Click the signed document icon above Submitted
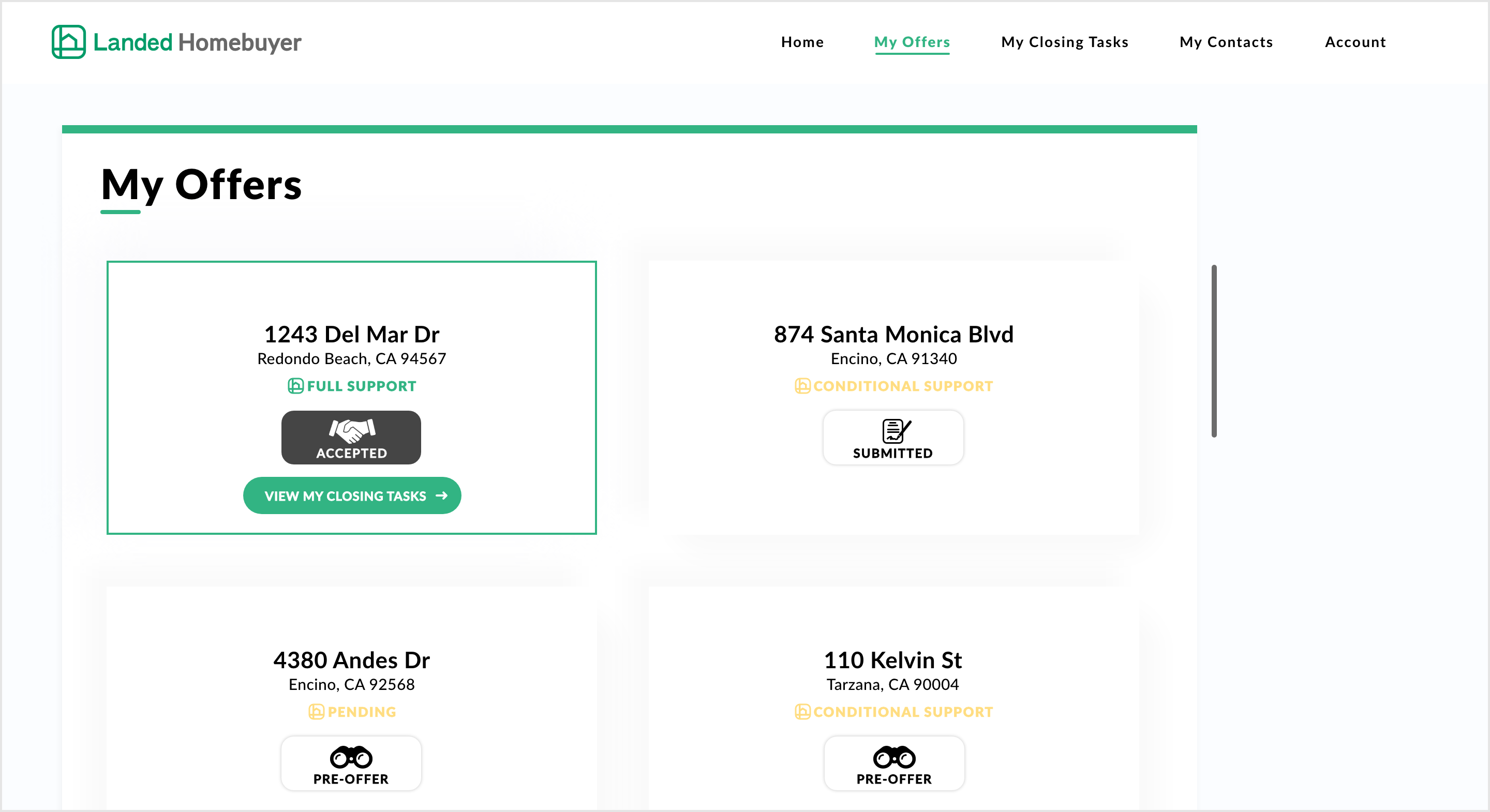 coord(896,431)
